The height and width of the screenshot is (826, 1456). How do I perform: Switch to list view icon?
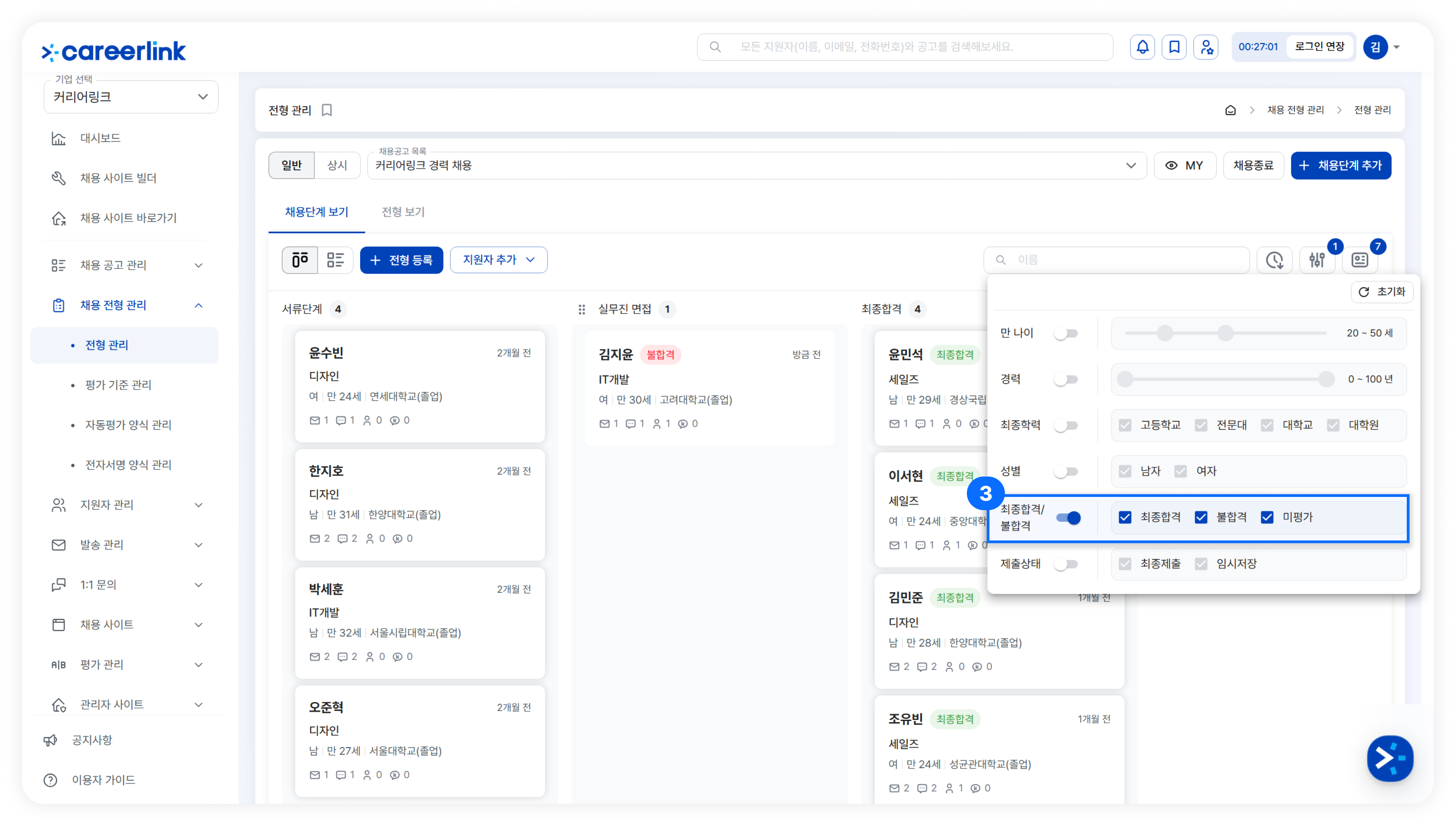pyautogui.click(x=336, y=260)
